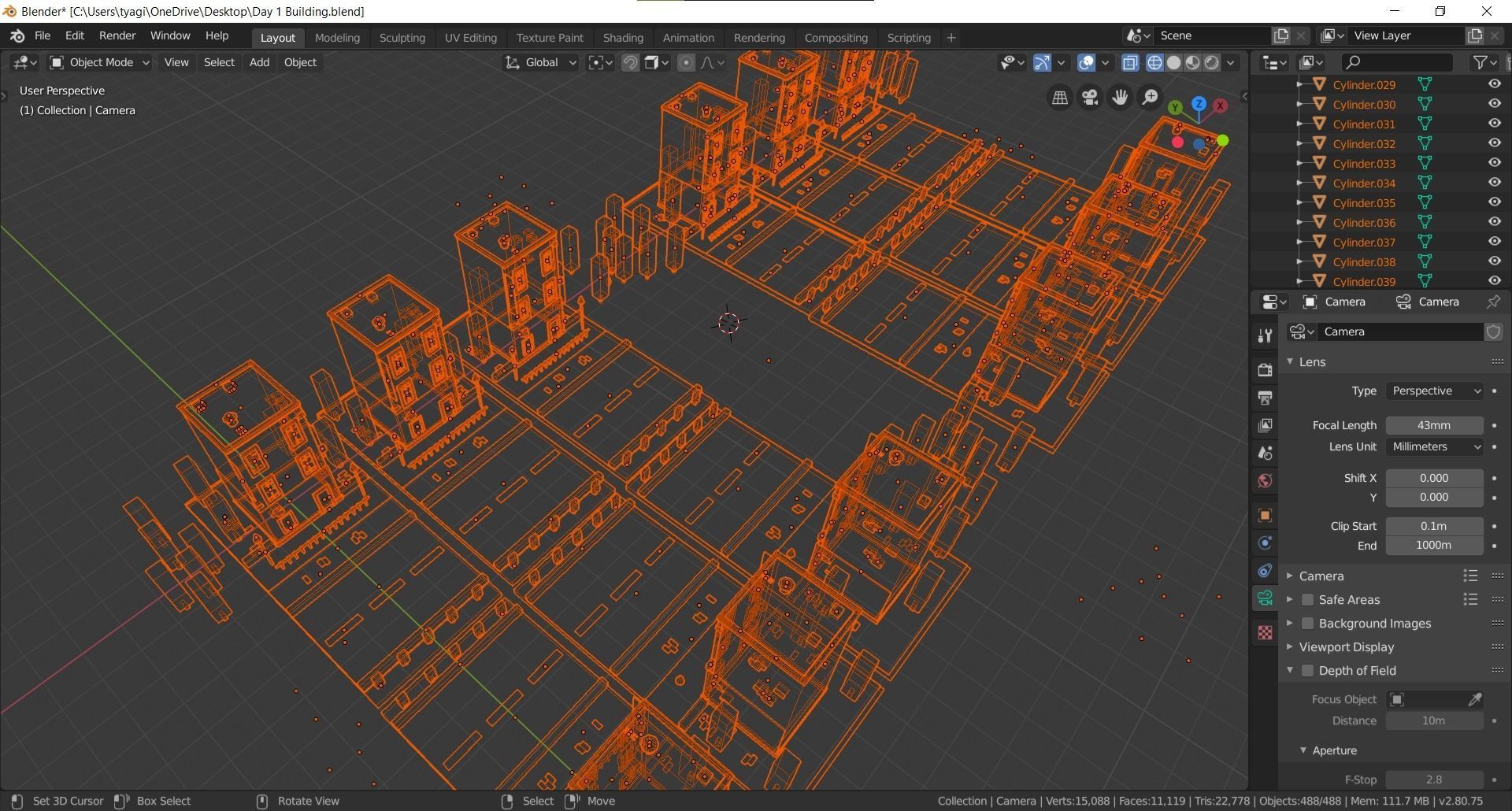Toggle the viewport gizmos button

point(1042,62)
